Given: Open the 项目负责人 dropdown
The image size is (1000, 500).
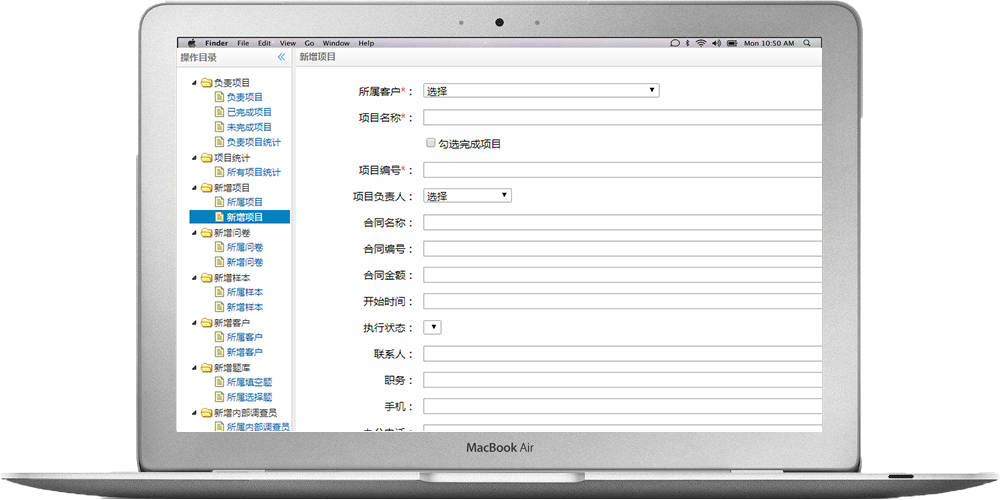Looking at the screenshot, I should coord(467,196).
